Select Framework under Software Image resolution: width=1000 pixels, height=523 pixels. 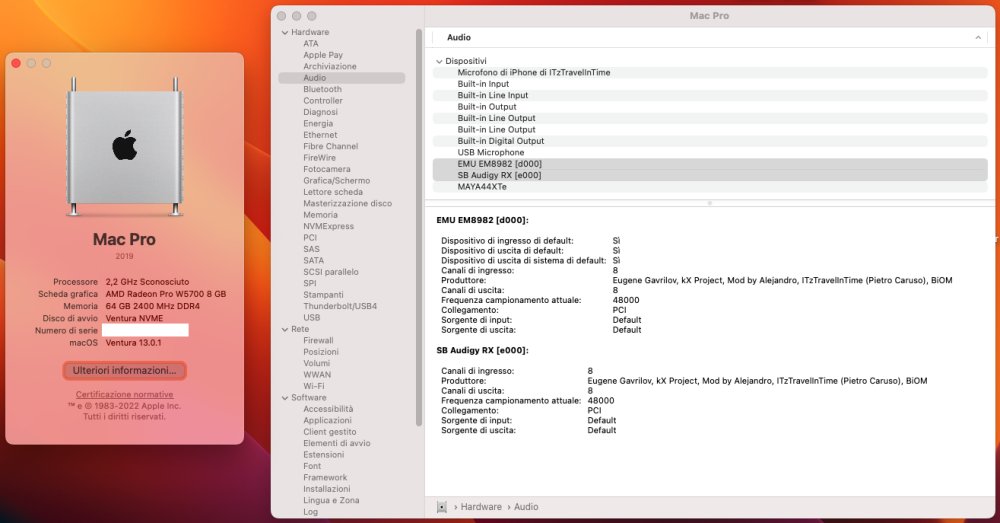click(x=325, y=478)
